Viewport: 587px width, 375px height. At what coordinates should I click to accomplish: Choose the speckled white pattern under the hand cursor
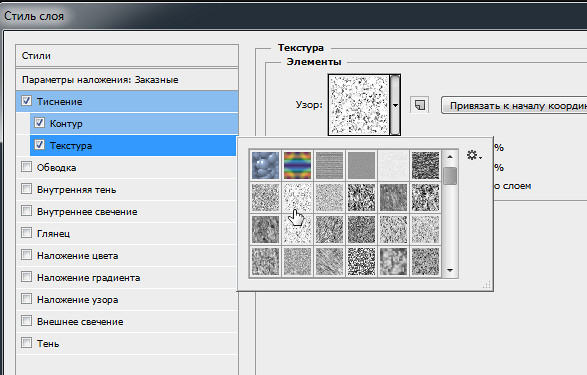coord(297,197)
